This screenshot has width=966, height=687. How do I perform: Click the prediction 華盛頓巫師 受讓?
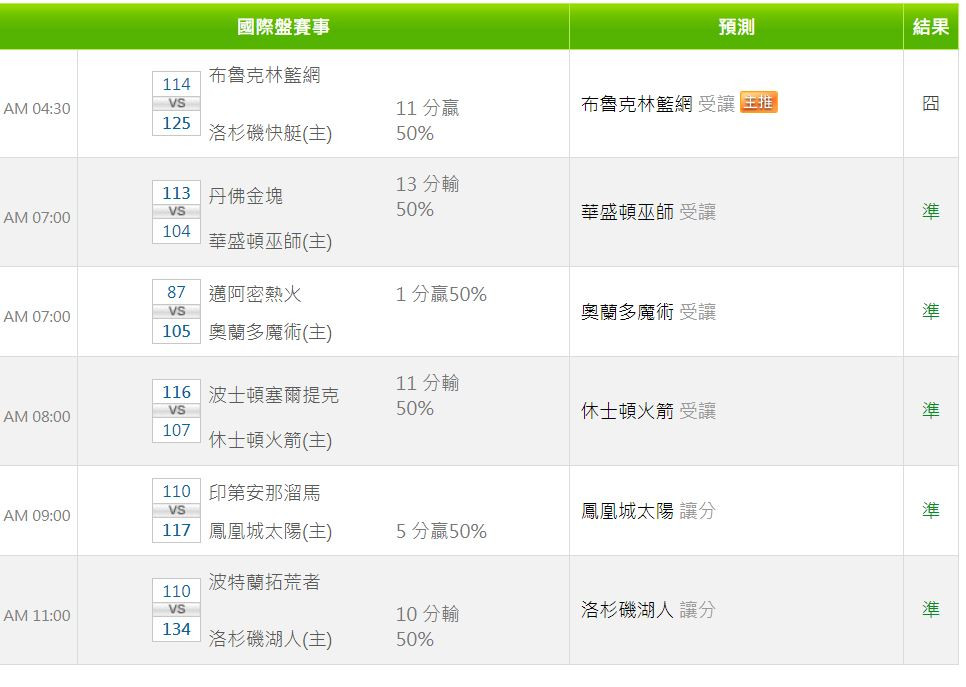click(649, 212)
